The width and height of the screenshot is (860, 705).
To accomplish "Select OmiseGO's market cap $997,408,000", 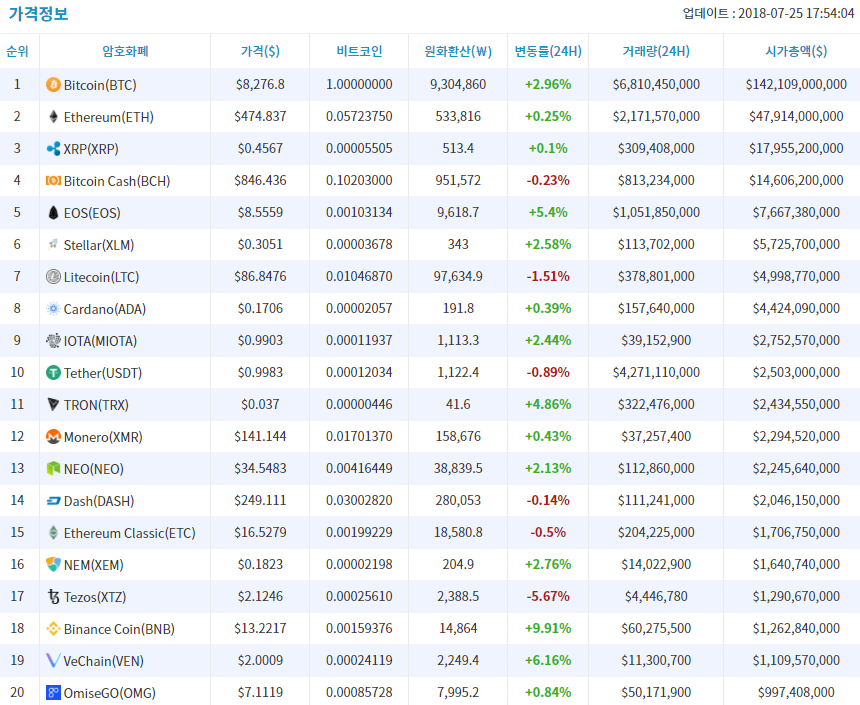I will click(x=796, y=692).
